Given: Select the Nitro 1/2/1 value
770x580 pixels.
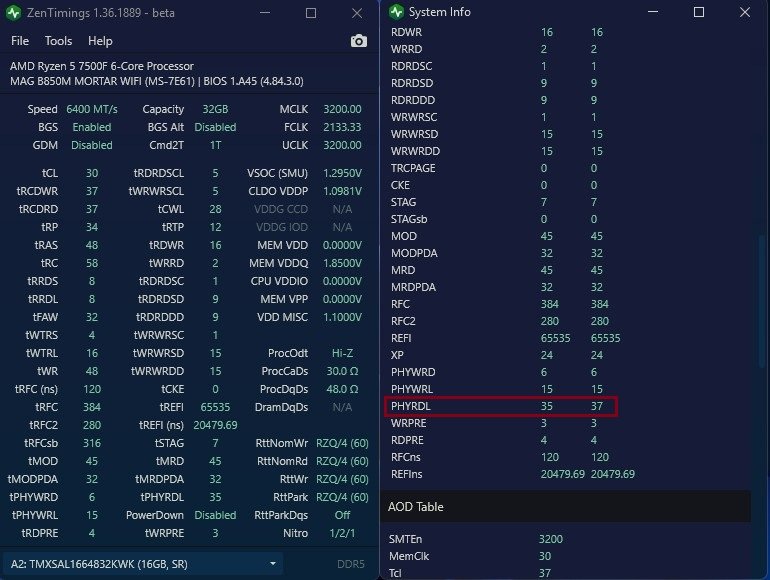Looking at the screenshot, I should [342, 533].
